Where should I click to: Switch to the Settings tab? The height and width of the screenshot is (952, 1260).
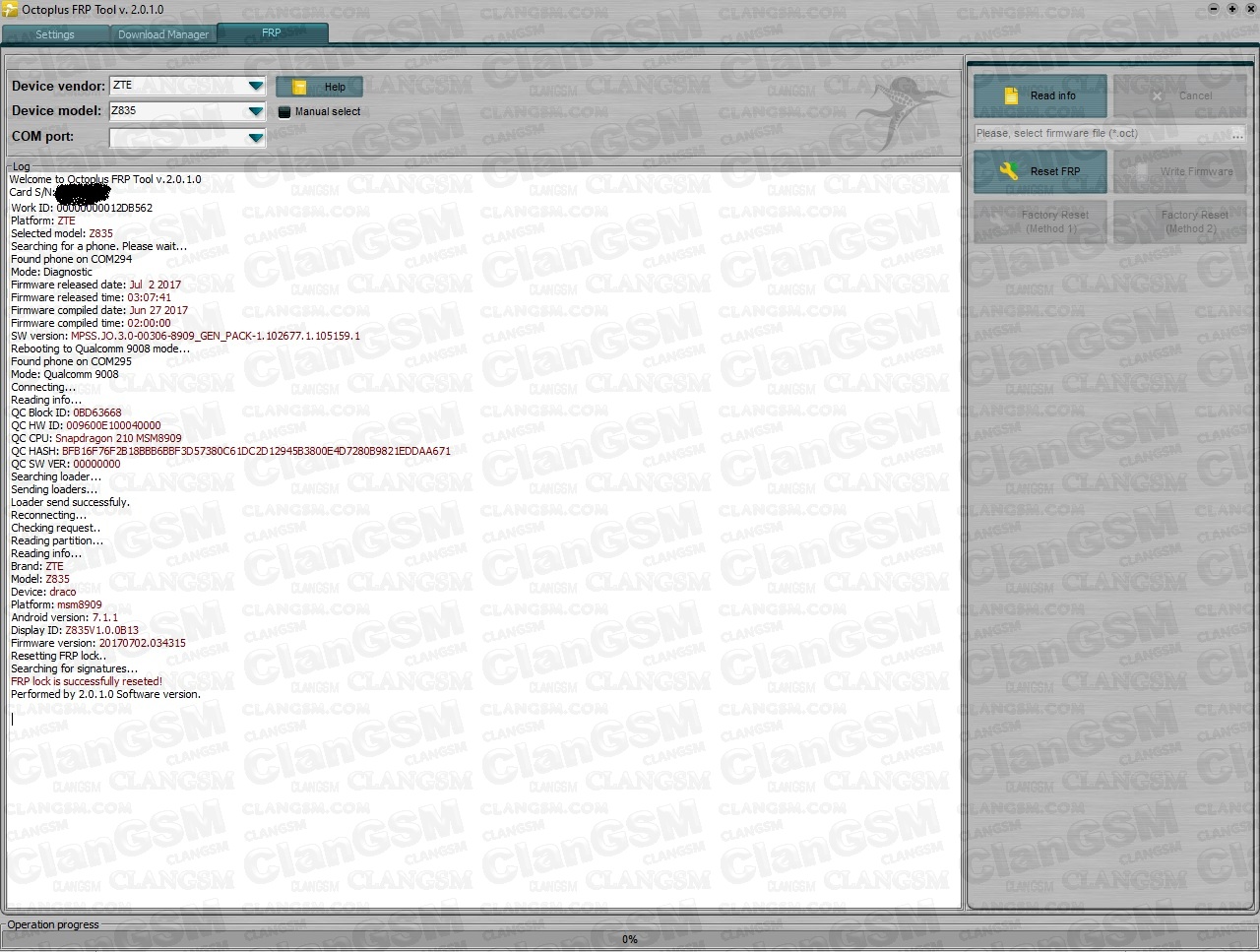click(55, 34)
